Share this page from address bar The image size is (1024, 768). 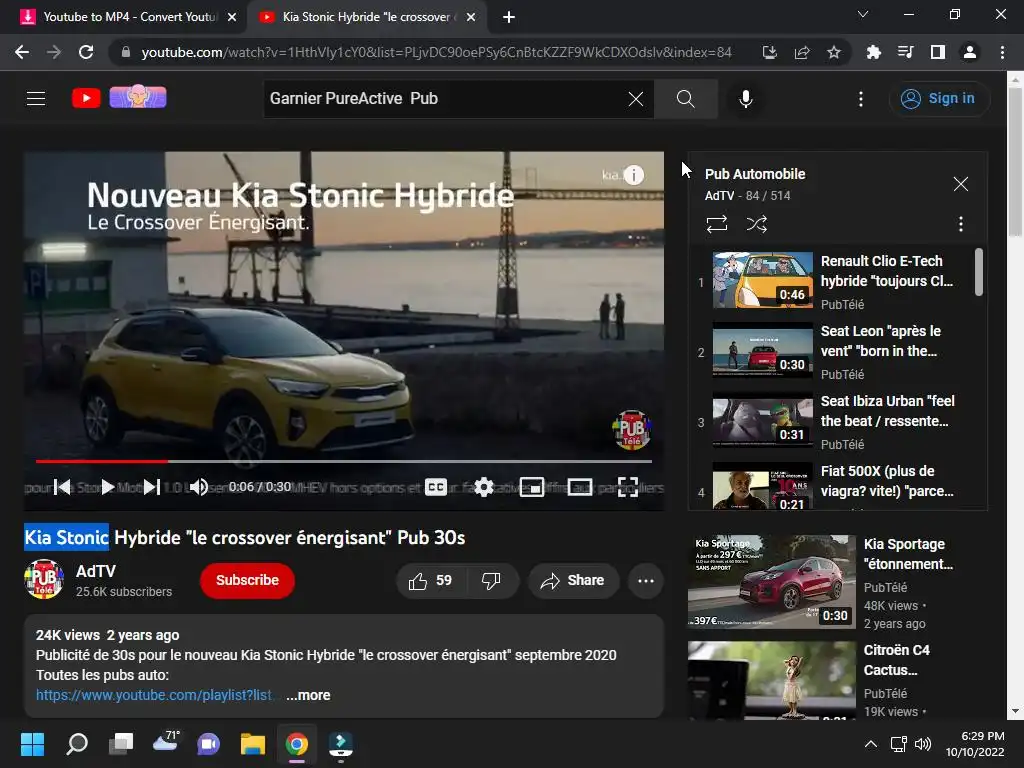click(802, 52)
